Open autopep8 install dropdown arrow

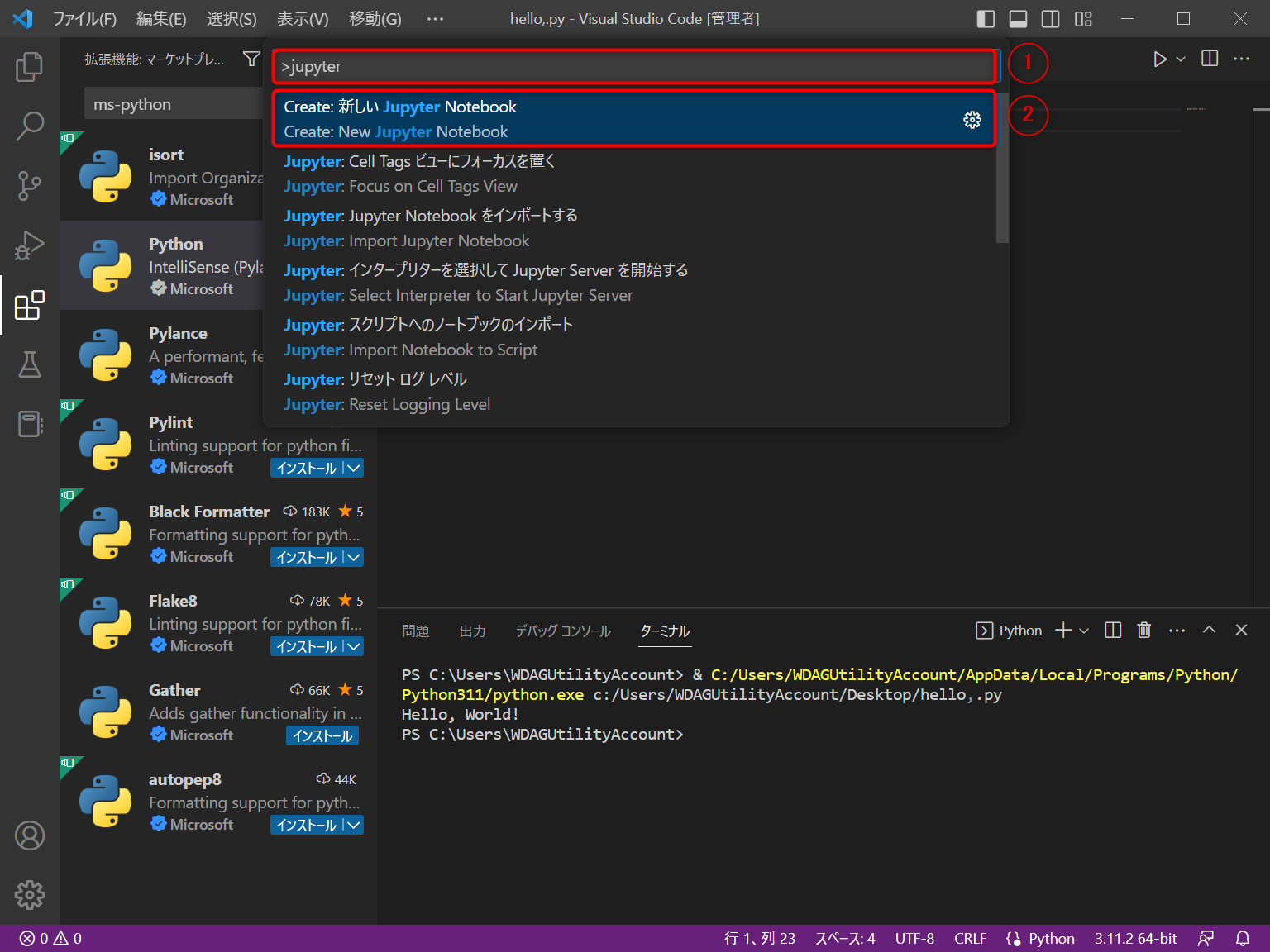click(354, 825)
